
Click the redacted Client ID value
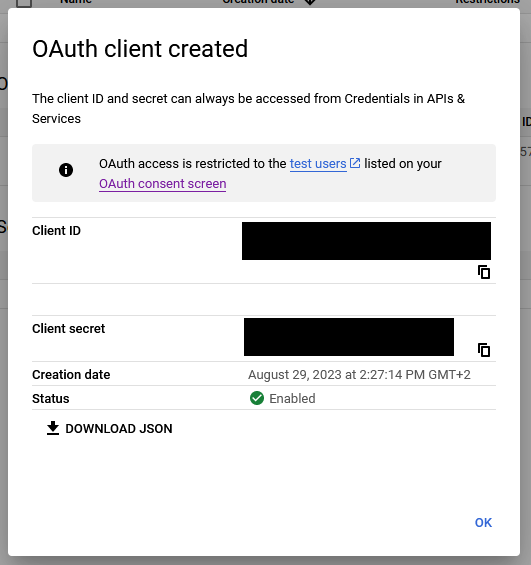(366, 241)
